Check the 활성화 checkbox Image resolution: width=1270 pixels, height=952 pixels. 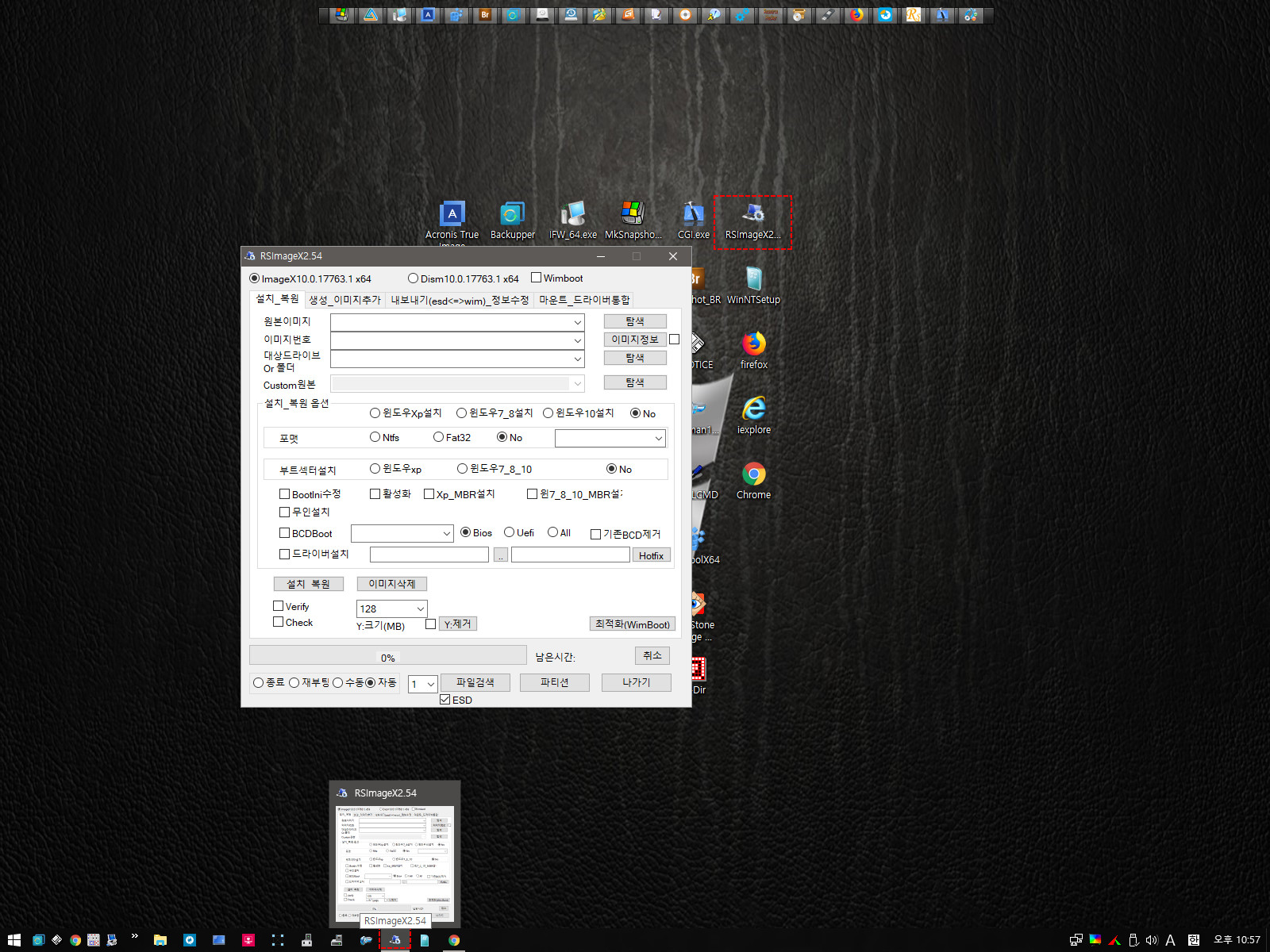tap(391, 493)
